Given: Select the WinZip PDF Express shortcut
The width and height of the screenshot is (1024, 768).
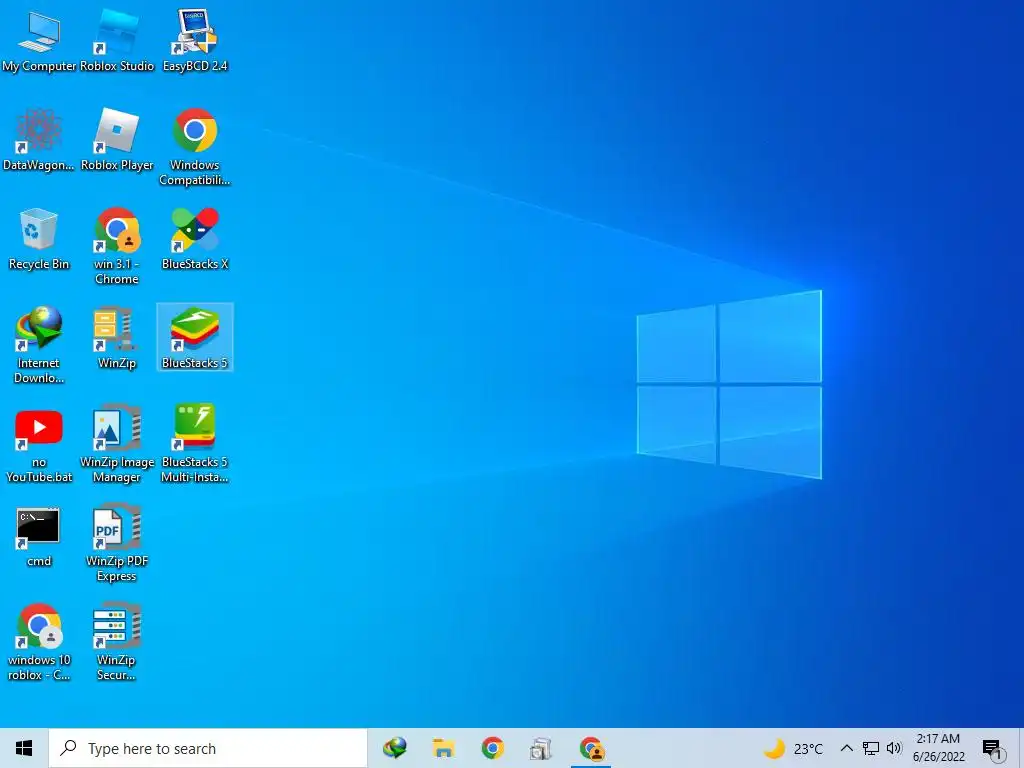Looking at the screenshot, I should click(x=117, y=543).
